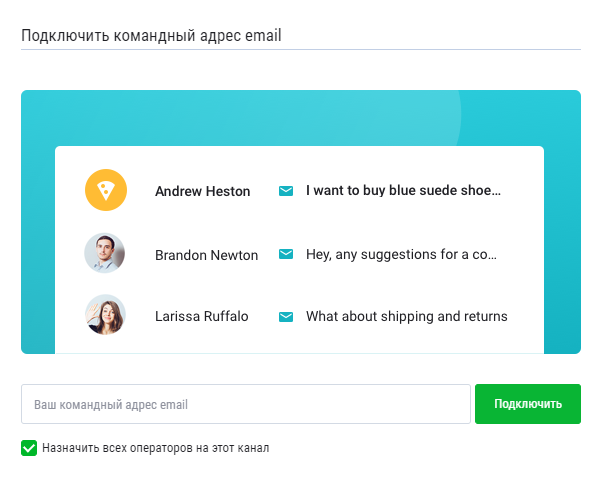This screenshot has width=599, height=480.
Task: Click the envelope icon beside Brandon Newton
Action: pos(286,254)
